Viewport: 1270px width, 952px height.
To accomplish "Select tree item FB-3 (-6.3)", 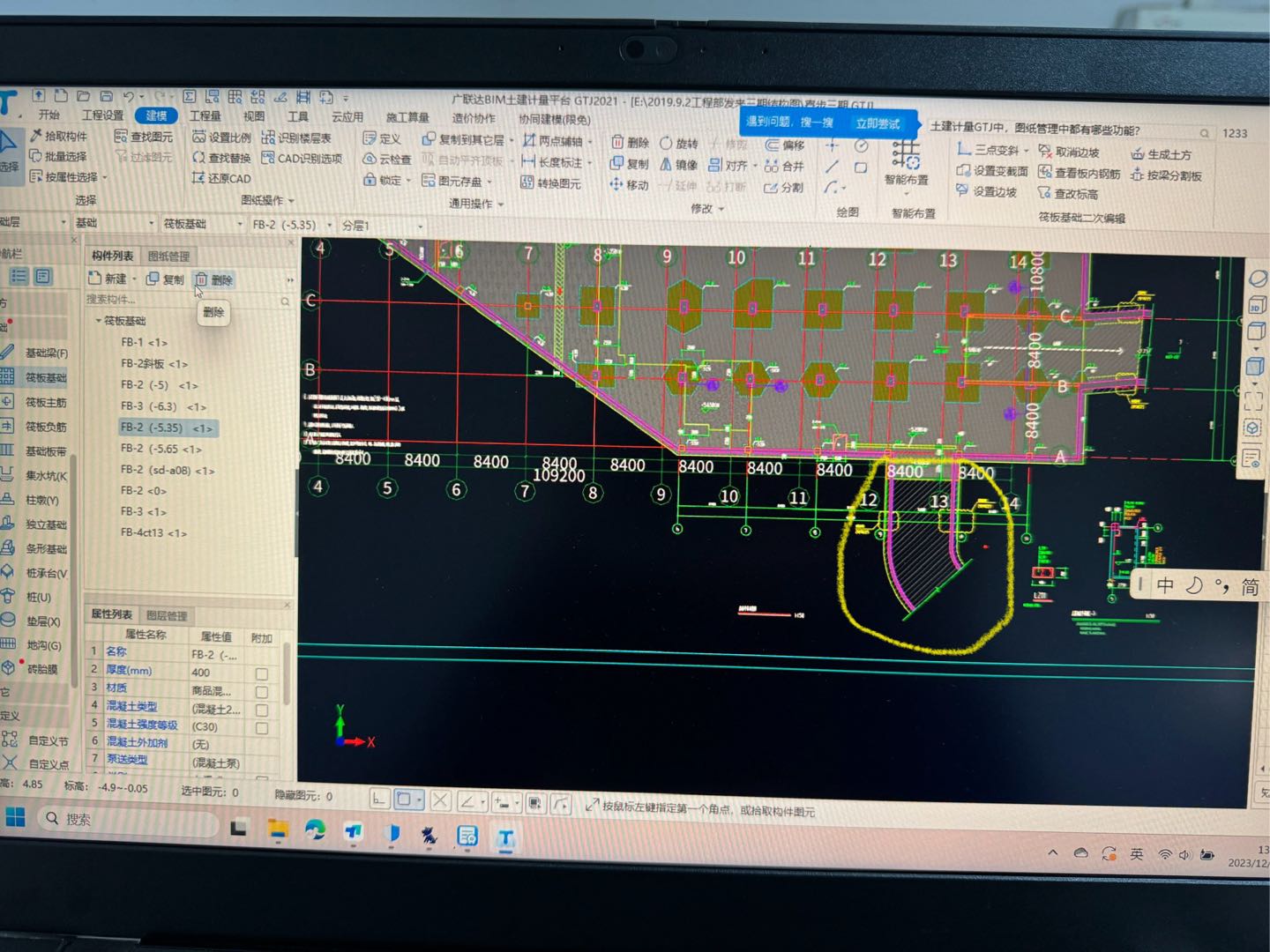I will 163,406.
